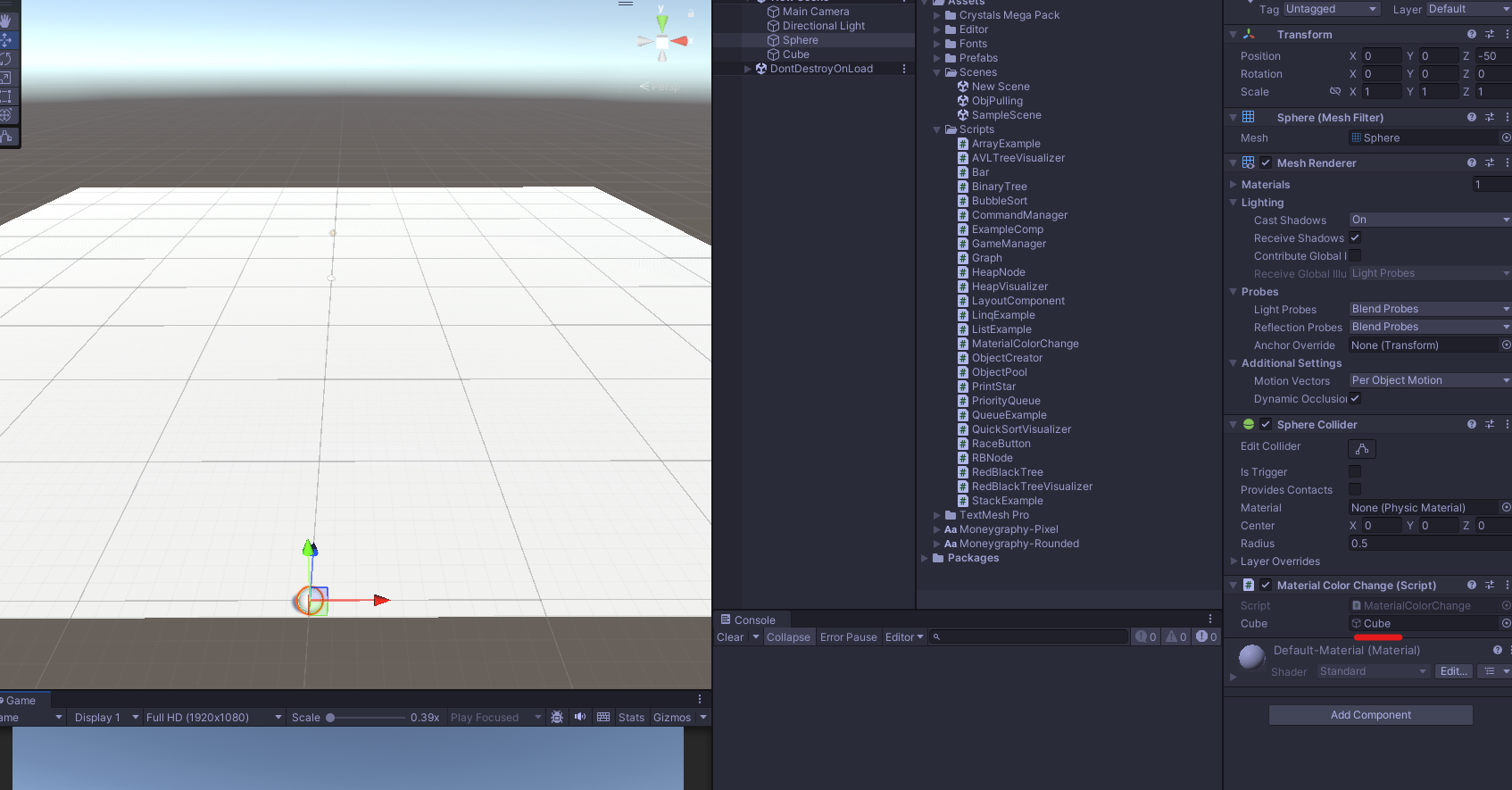Open the Full HD resolution dropdown
The height and width of the screenshot is (790, 1512).
pos(214,717)
